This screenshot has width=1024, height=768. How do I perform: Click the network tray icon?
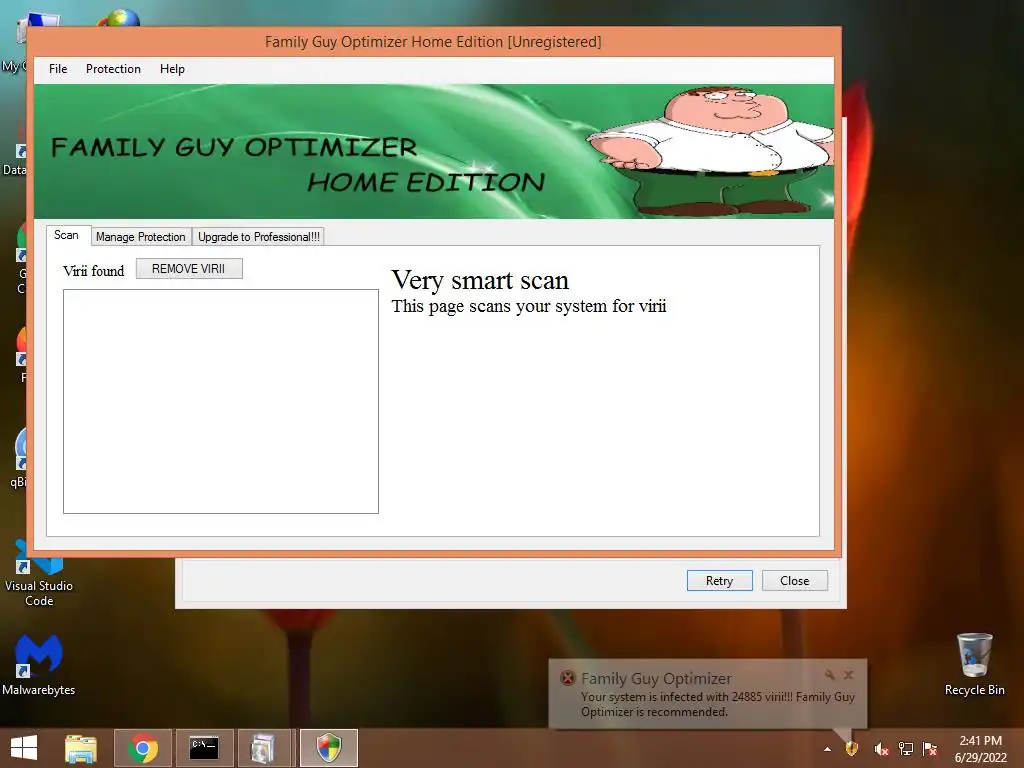coord(906,749)
